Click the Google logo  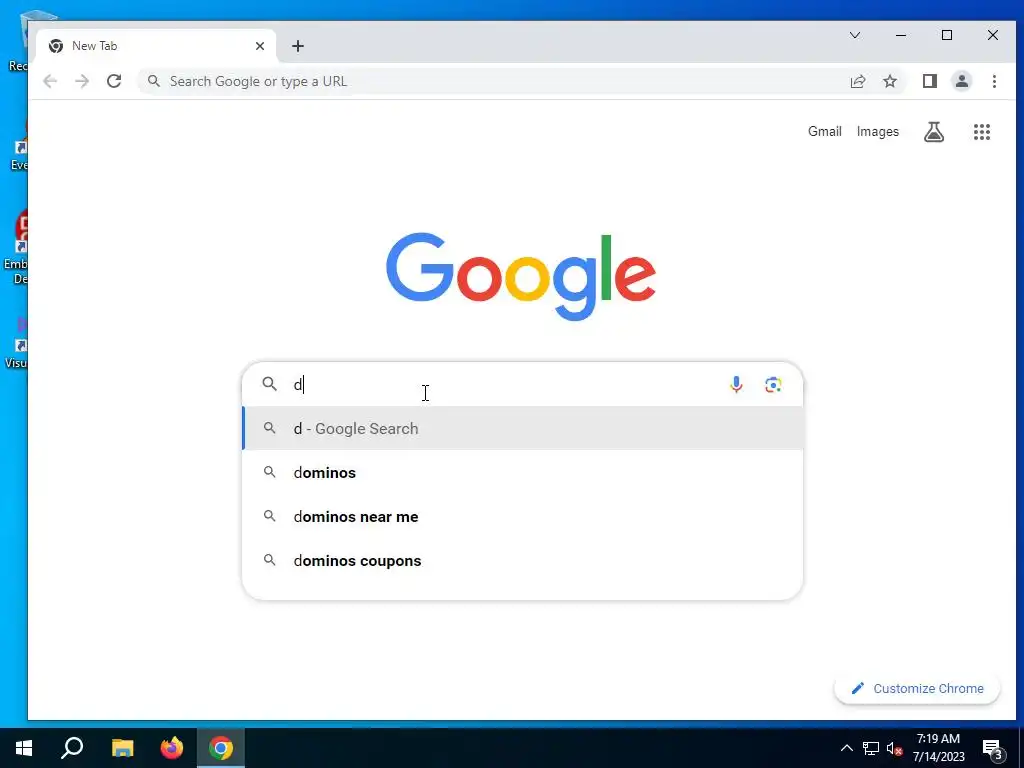point(520,276)
